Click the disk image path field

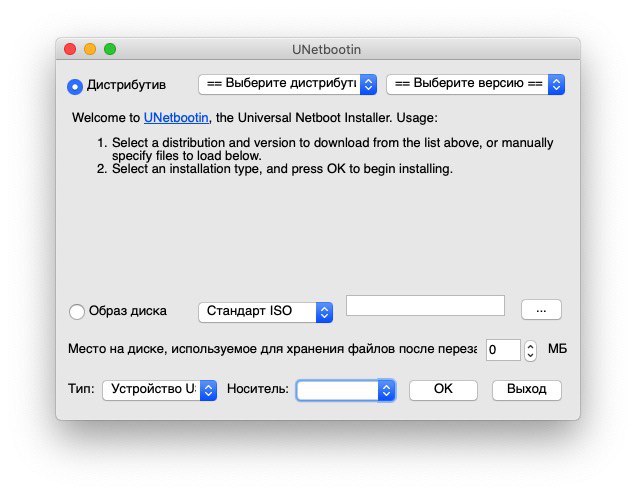coord(425,305)
